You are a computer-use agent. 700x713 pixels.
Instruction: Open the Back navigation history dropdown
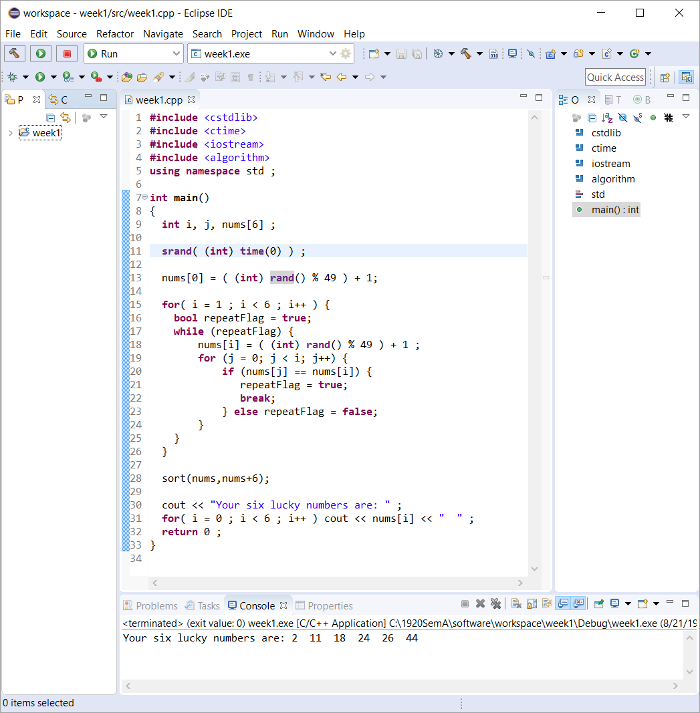tap(355, 77)
